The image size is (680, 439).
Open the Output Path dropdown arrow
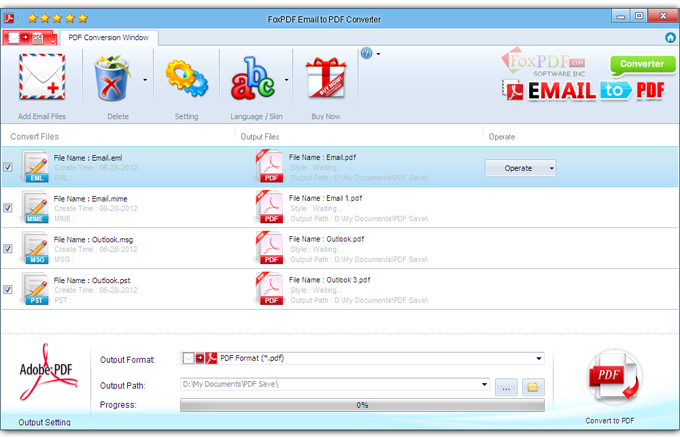point(484,384)
